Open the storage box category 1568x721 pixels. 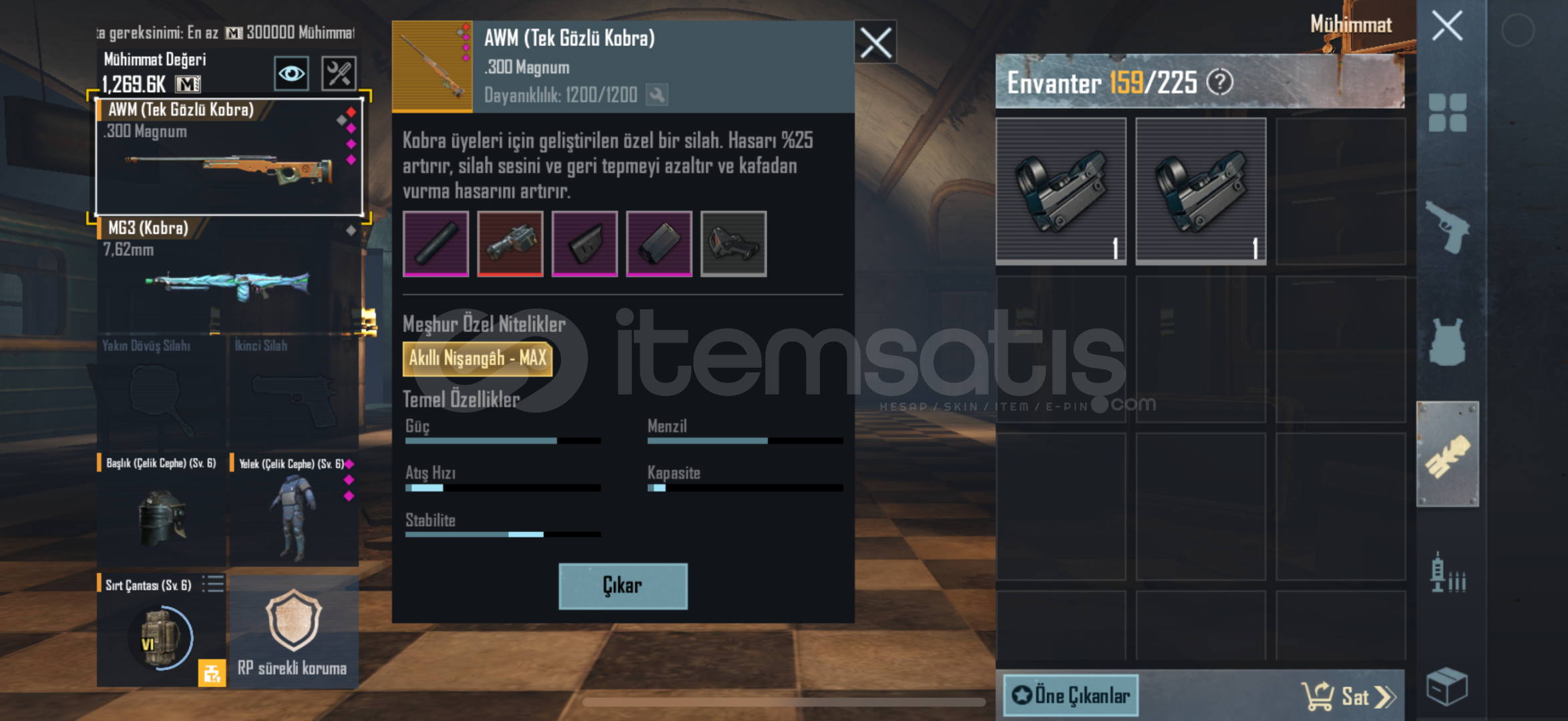pos(1446,686)
